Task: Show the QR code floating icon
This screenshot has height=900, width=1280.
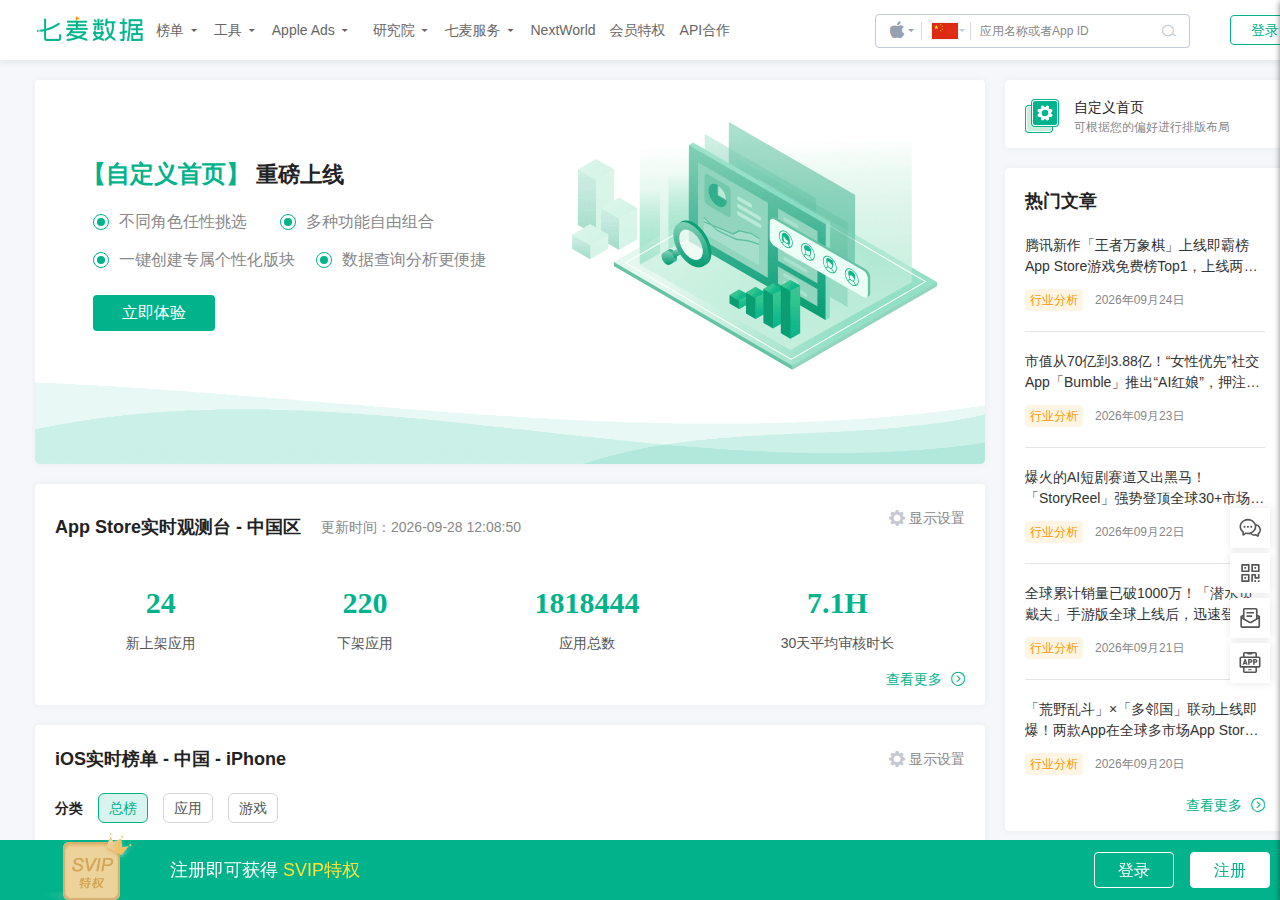Action: coord(1250,573)
